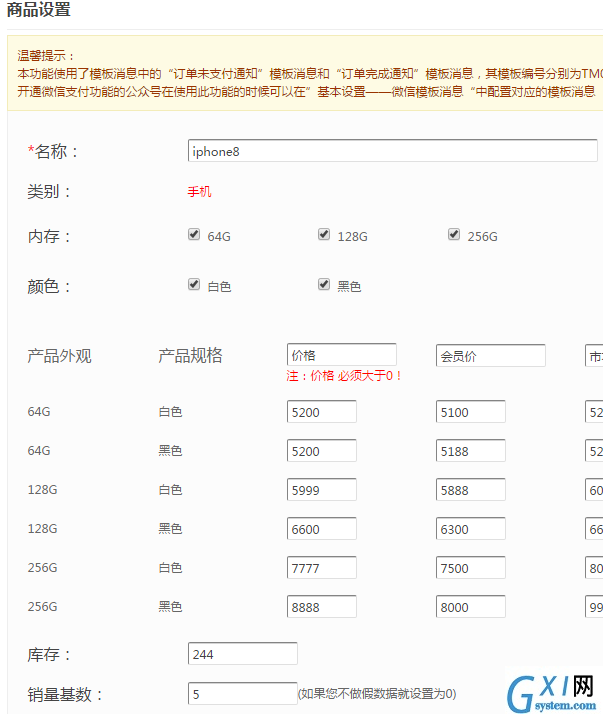The width and height of the screenshot is (603, 714).
Task: Click the red 手机 category text
Action: [x=199, y=192]
